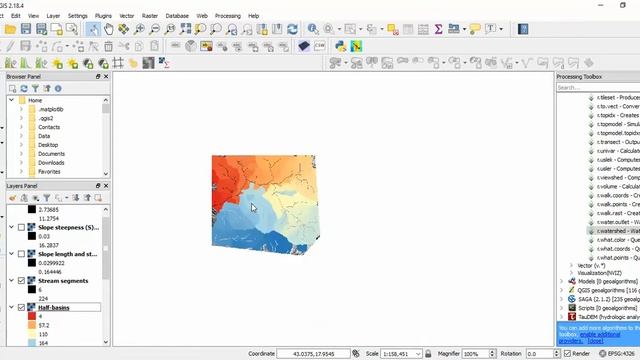Uncheck the Half-basins layer checkbox
The height and width of the screenshot is (360, 640).
pyautogui.click(x=21, y=307)
